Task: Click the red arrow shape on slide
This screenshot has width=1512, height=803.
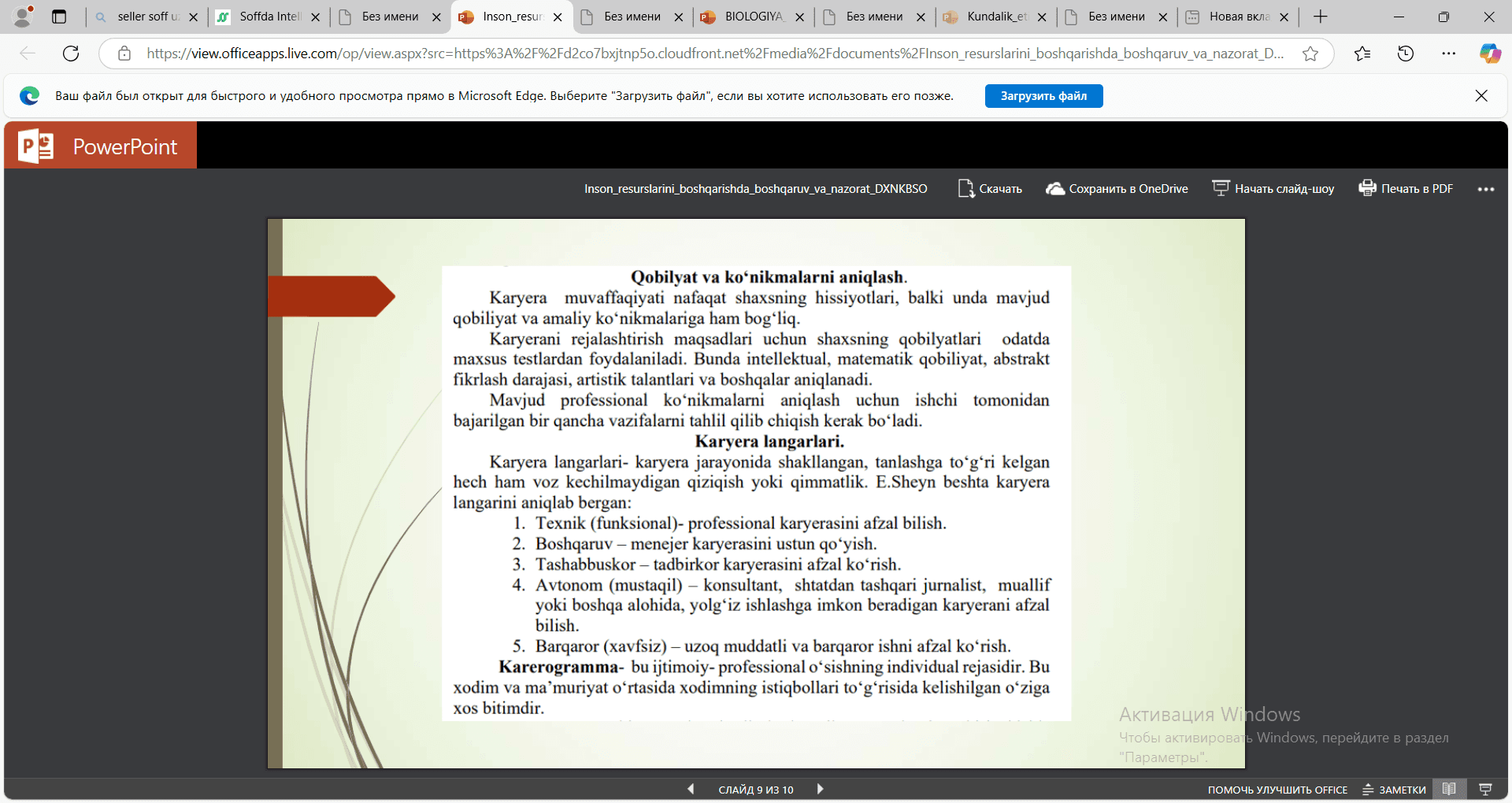Action: [x=332, y=297]
